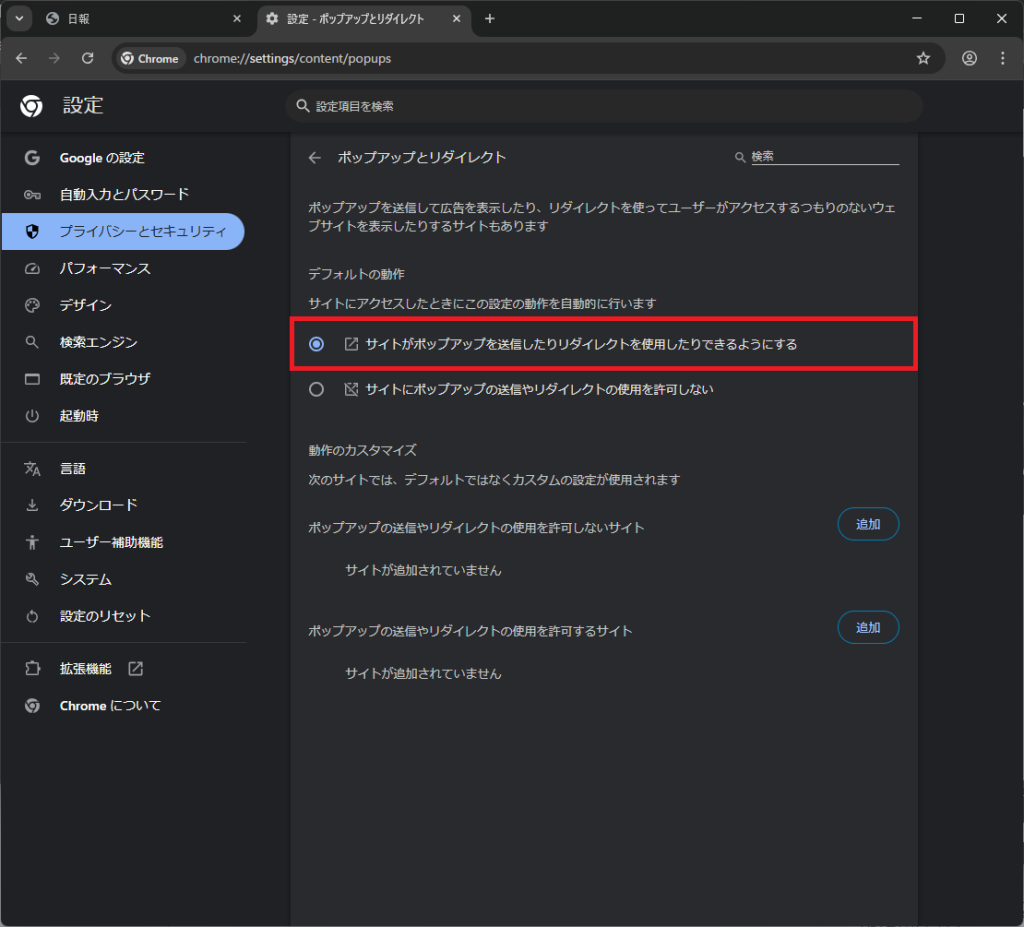Select radio to allow popups and redirects
This screenshot has height=927, width=1024.
coord(317,344)
